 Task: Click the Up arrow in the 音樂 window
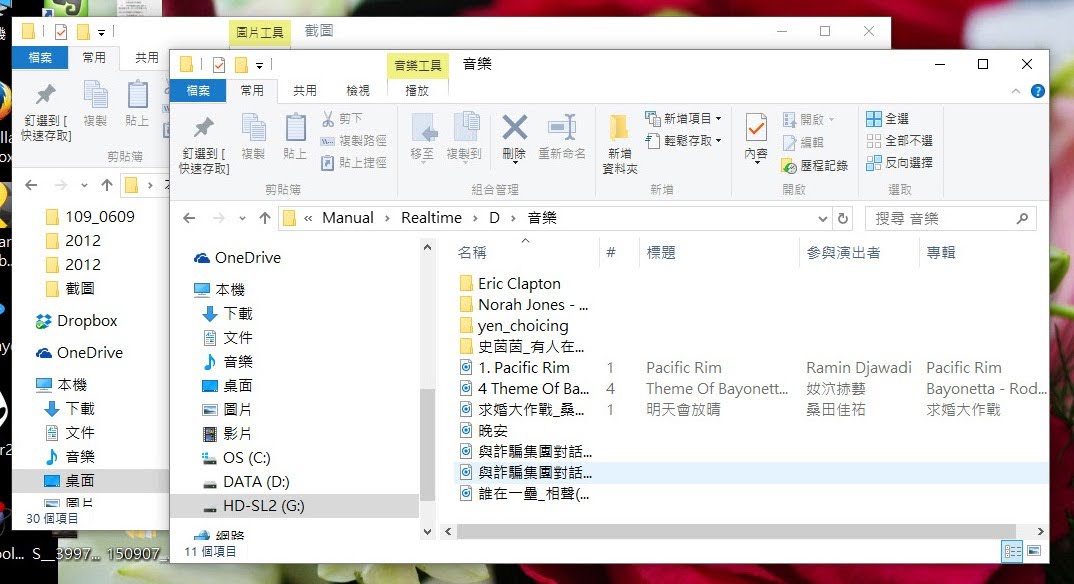[x=265, y=218]
